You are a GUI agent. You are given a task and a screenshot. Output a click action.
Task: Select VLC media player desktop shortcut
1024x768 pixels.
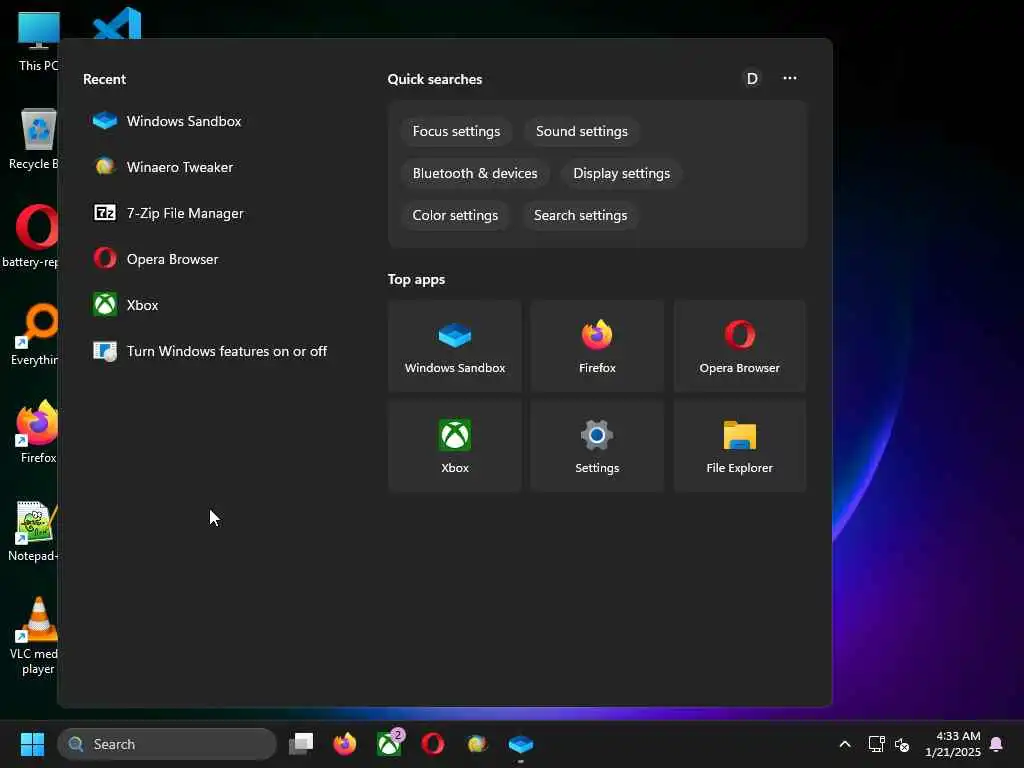35,635
